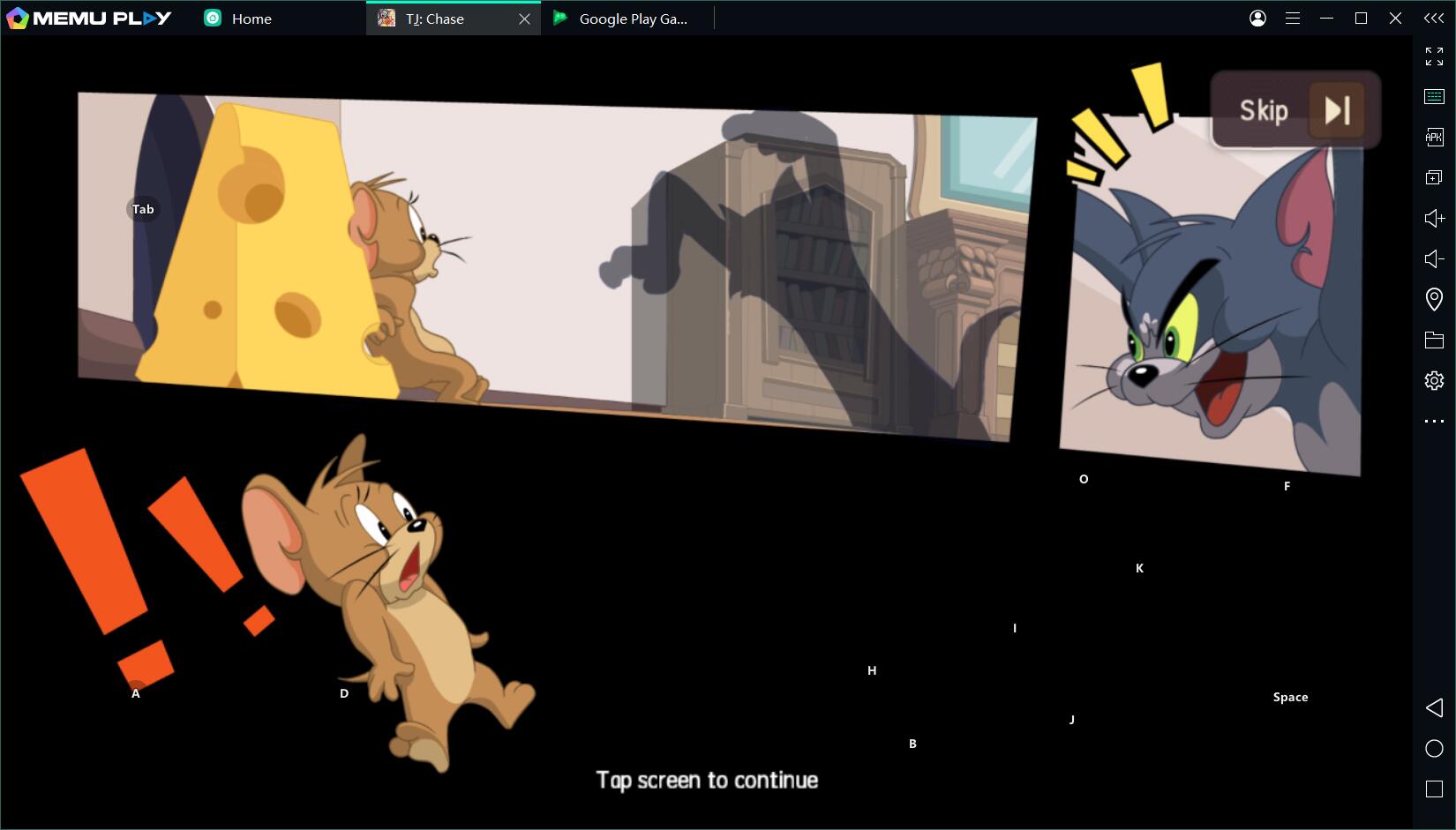Switch to the Home tab
The height and width of the screenshot is (830, 1456).
click(251, 19)
